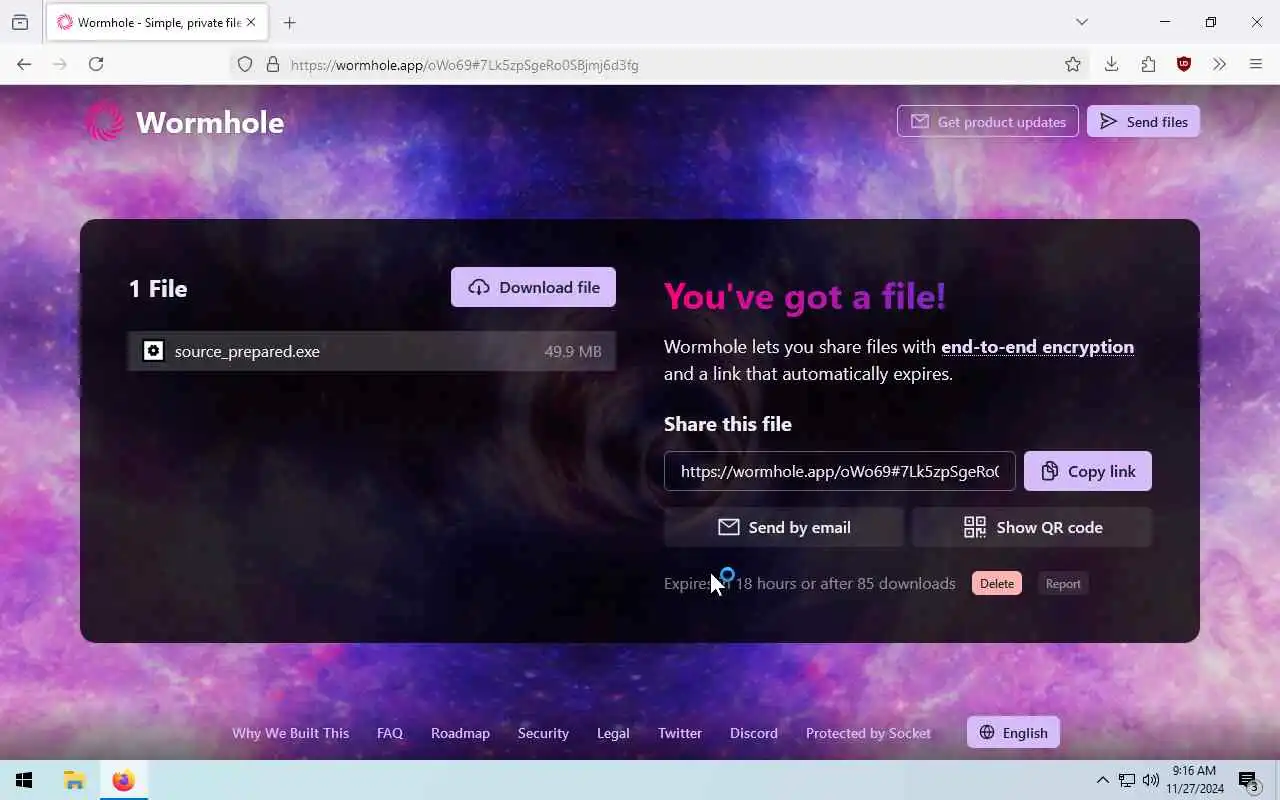Click the Get product updates button

click(988, 121)
